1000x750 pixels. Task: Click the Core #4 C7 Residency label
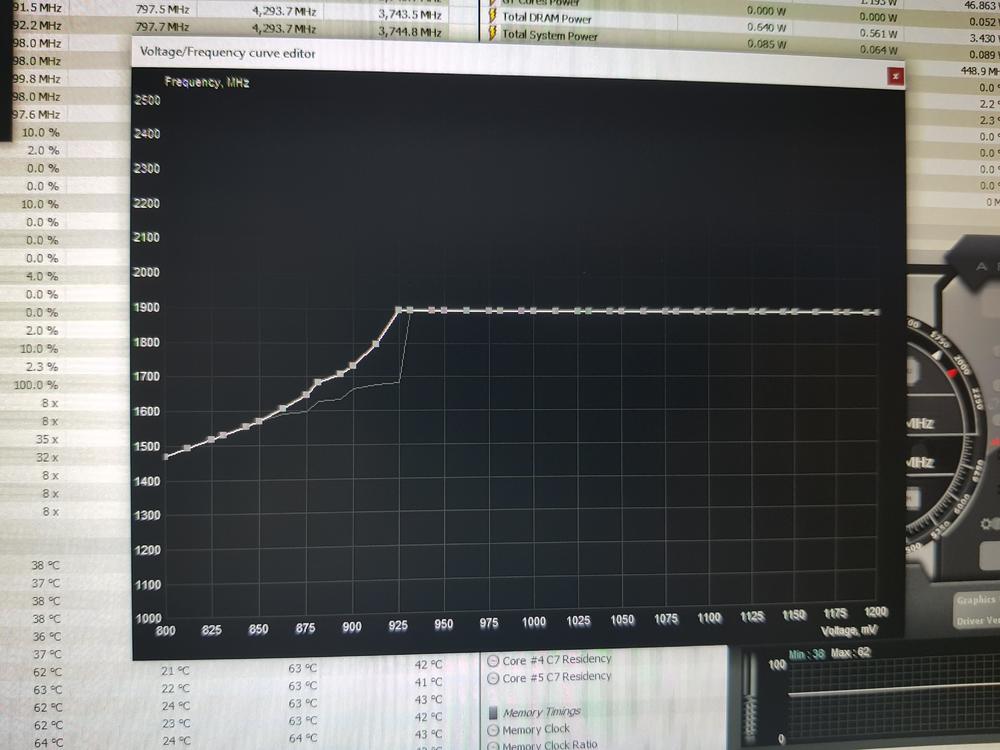[556, 660]
